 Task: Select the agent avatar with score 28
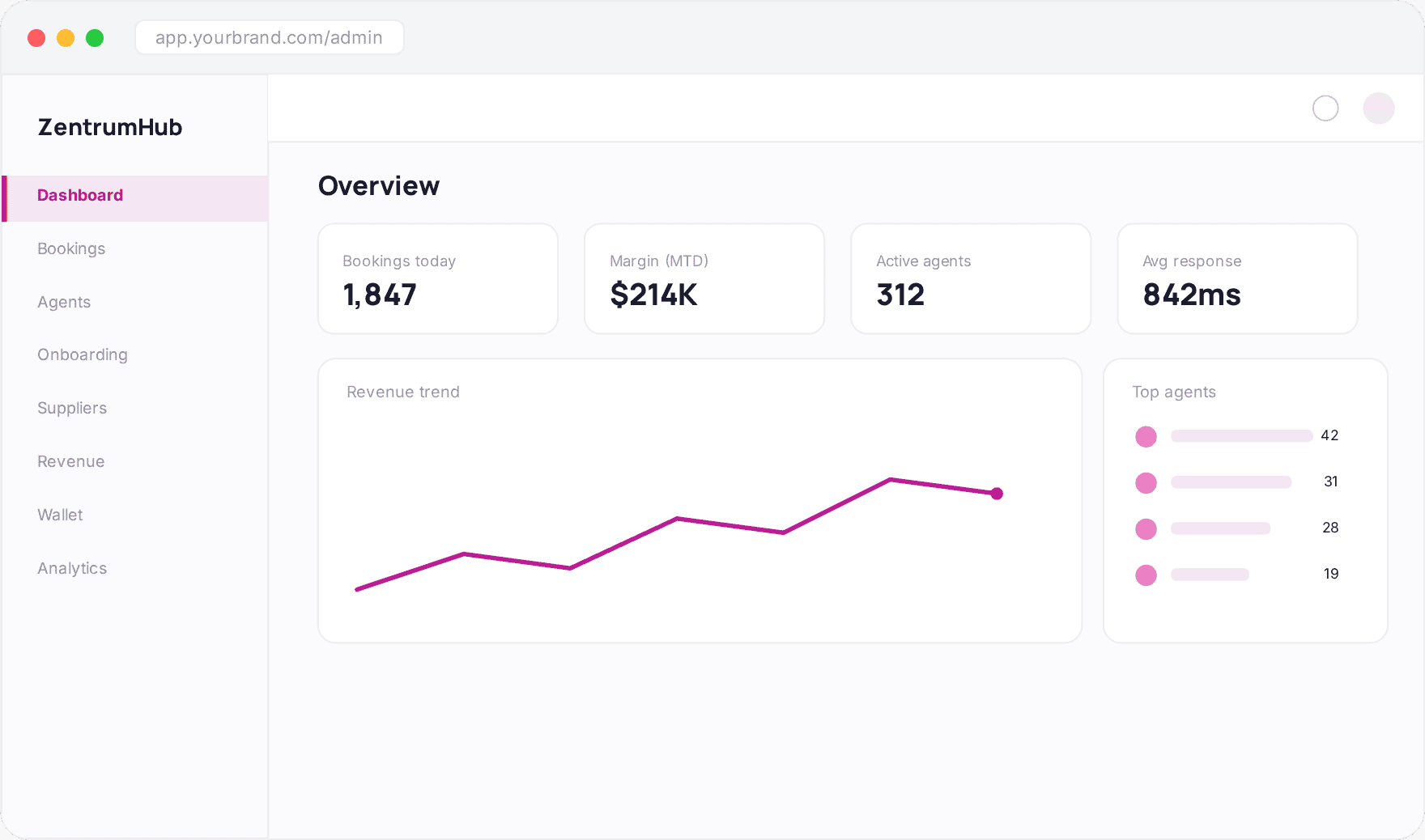tap(1146, 529)
